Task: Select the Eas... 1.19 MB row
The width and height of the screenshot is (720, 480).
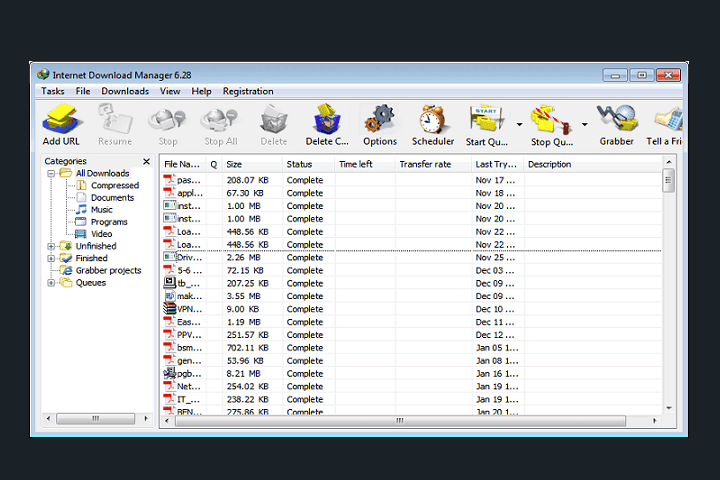Action: coord(411,322)
